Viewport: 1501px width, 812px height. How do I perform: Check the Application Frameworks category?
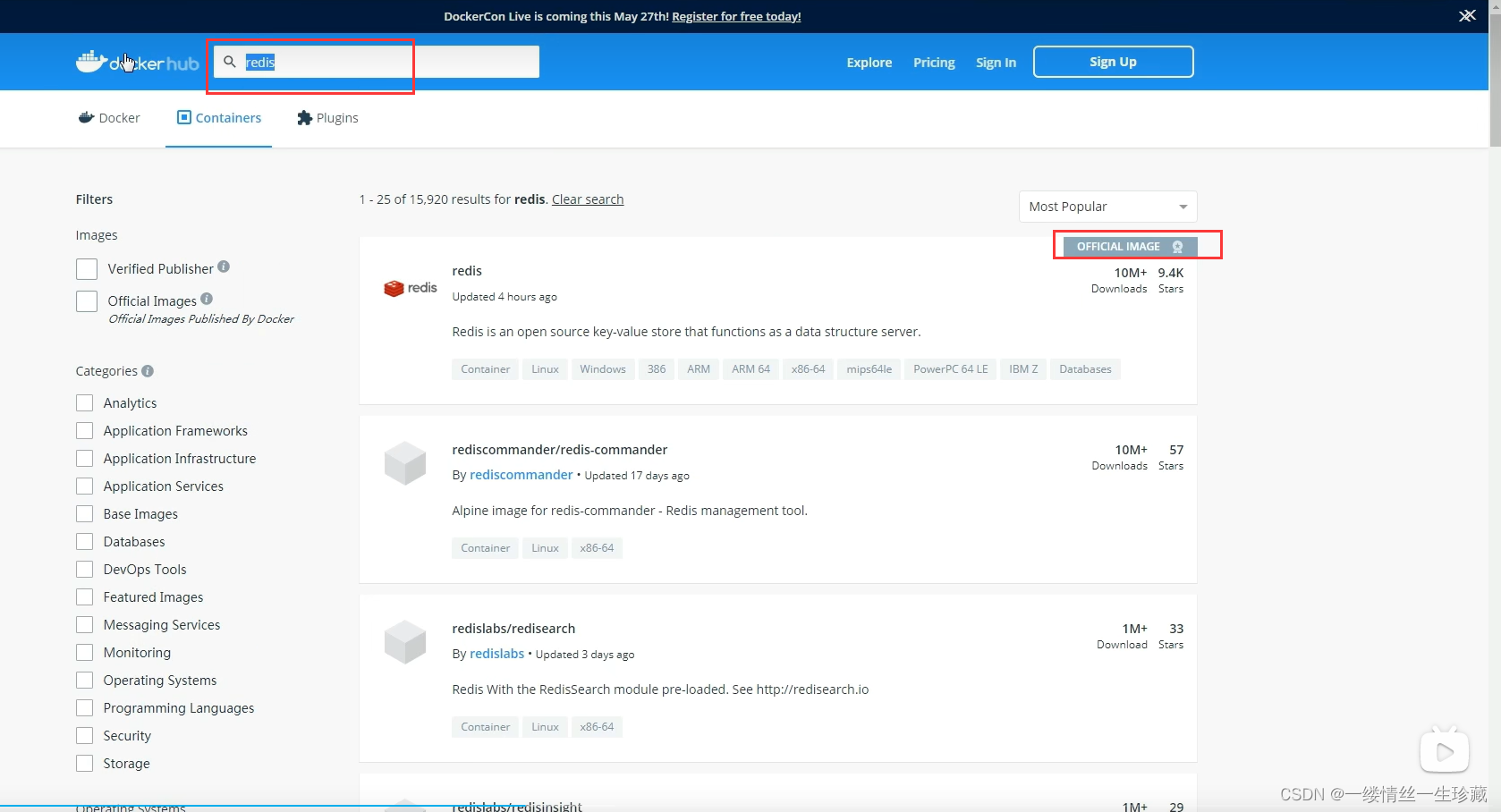85,430
